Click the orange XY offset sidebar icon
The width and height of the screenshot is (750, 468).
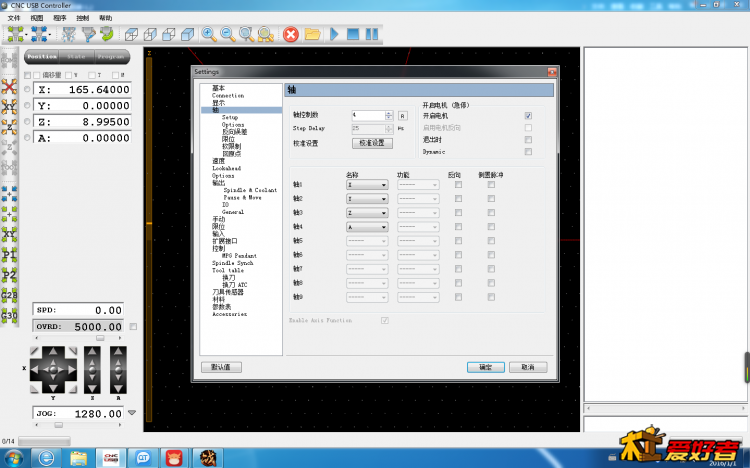[9, 106]
